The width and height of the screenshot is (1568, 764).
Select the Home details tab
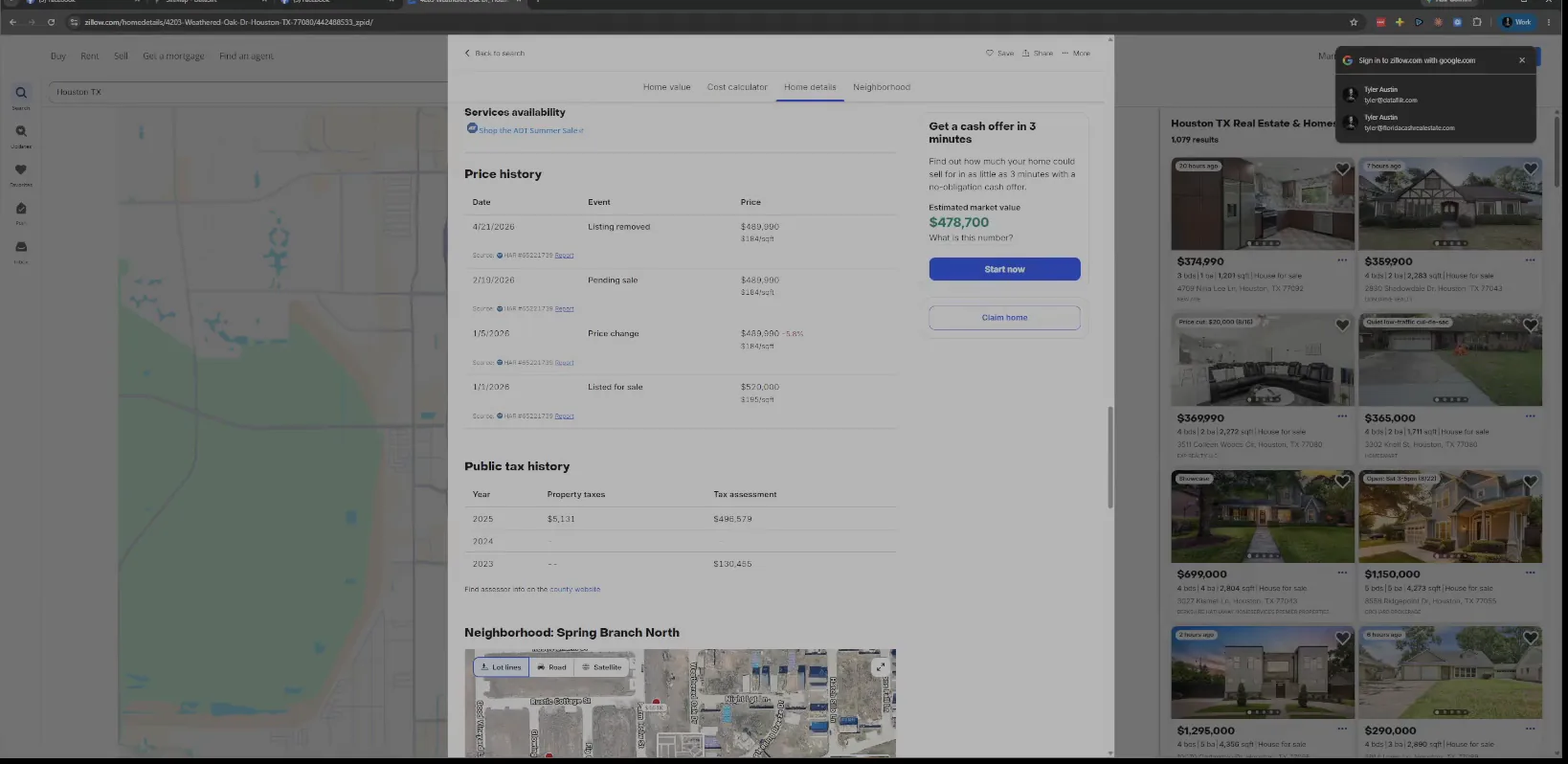tap(810, 87)
